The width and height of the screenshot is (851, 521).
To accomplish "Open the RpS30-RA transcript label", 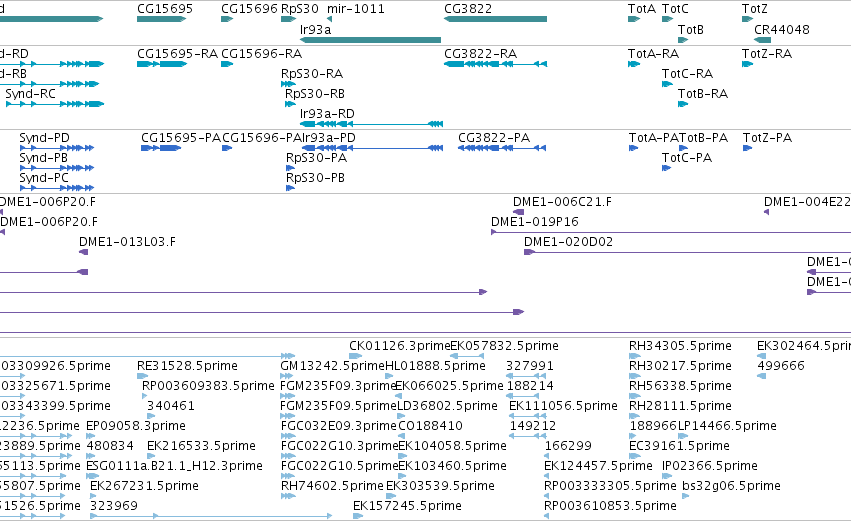I will 312,74.
